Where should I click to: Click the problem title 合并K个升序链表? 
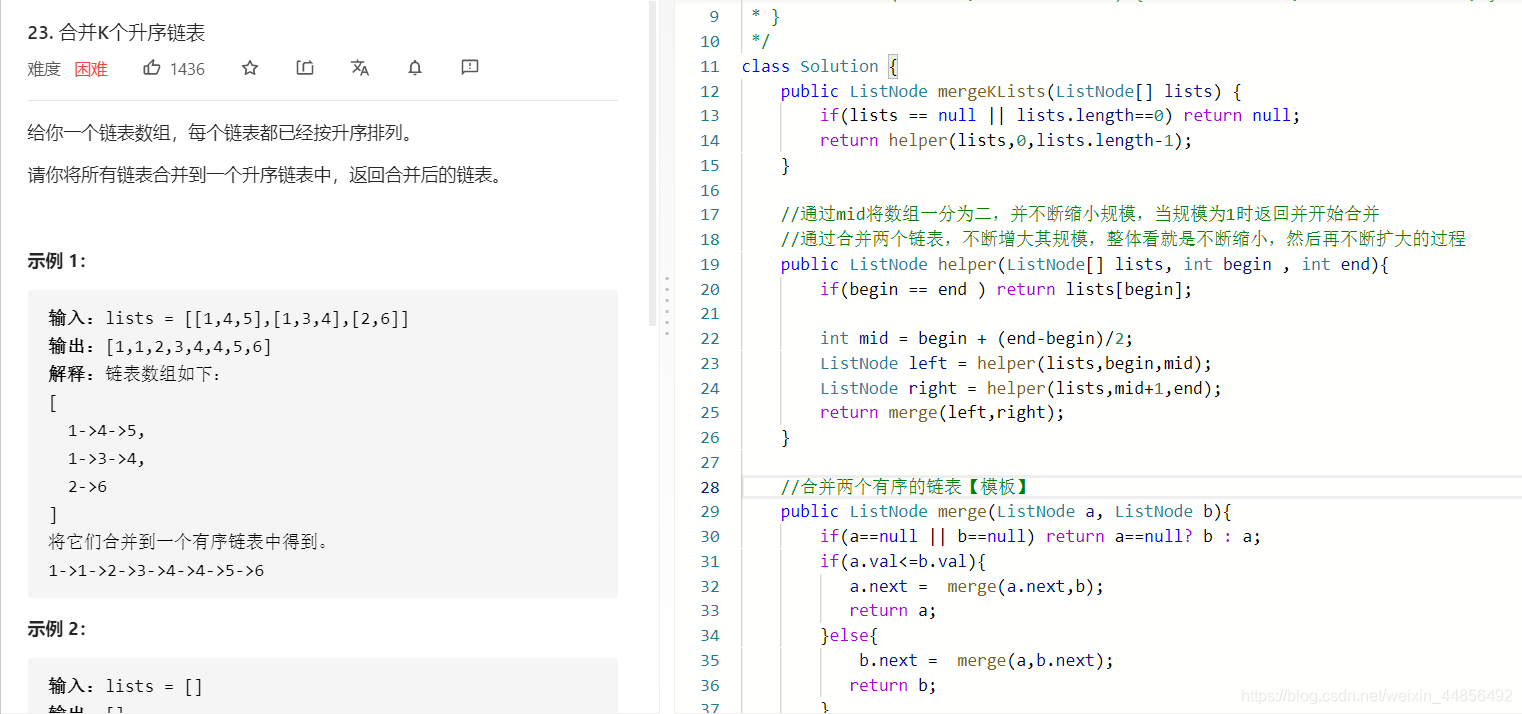click(x=116, y=33)
